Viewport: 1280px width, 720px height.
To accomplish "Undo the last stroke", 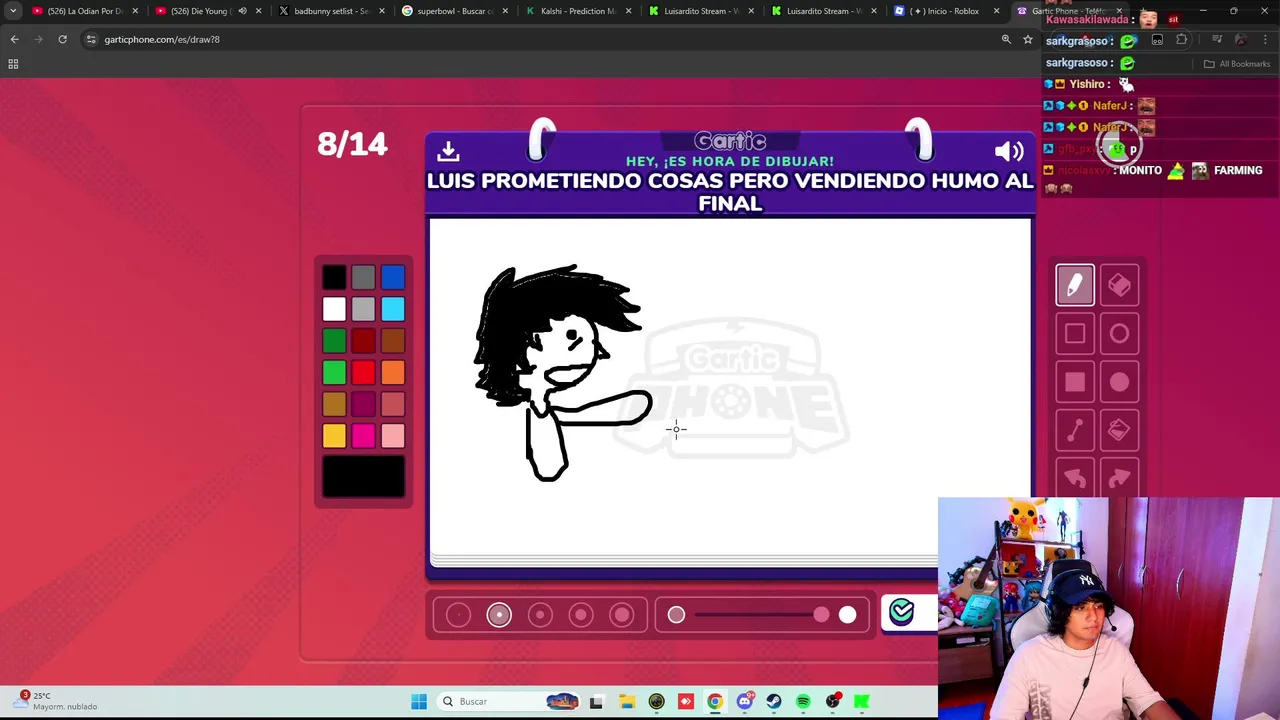I will click(1075, 478).
